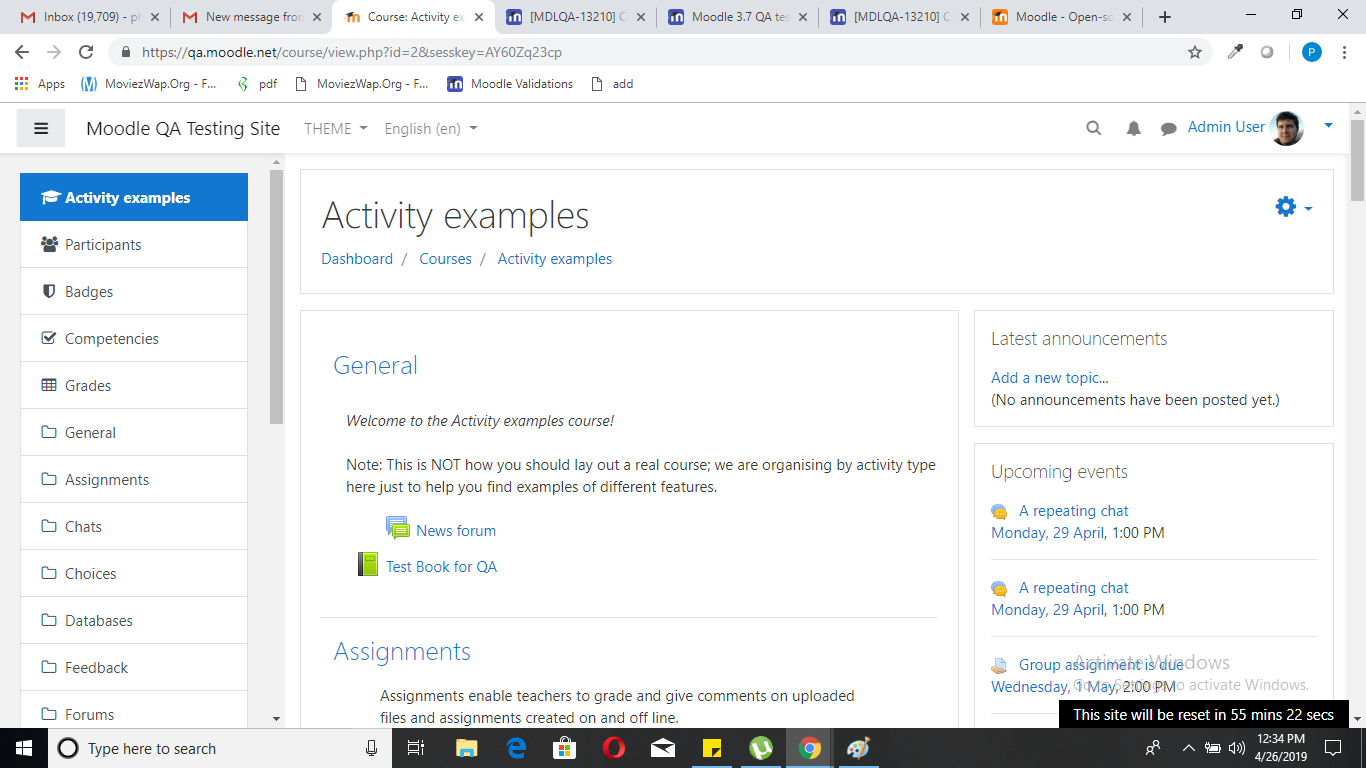This screenshot has height=768, width=1366.
Task: Click the sidebar navigation scrollbar
Action: click(x=277, y=297)
